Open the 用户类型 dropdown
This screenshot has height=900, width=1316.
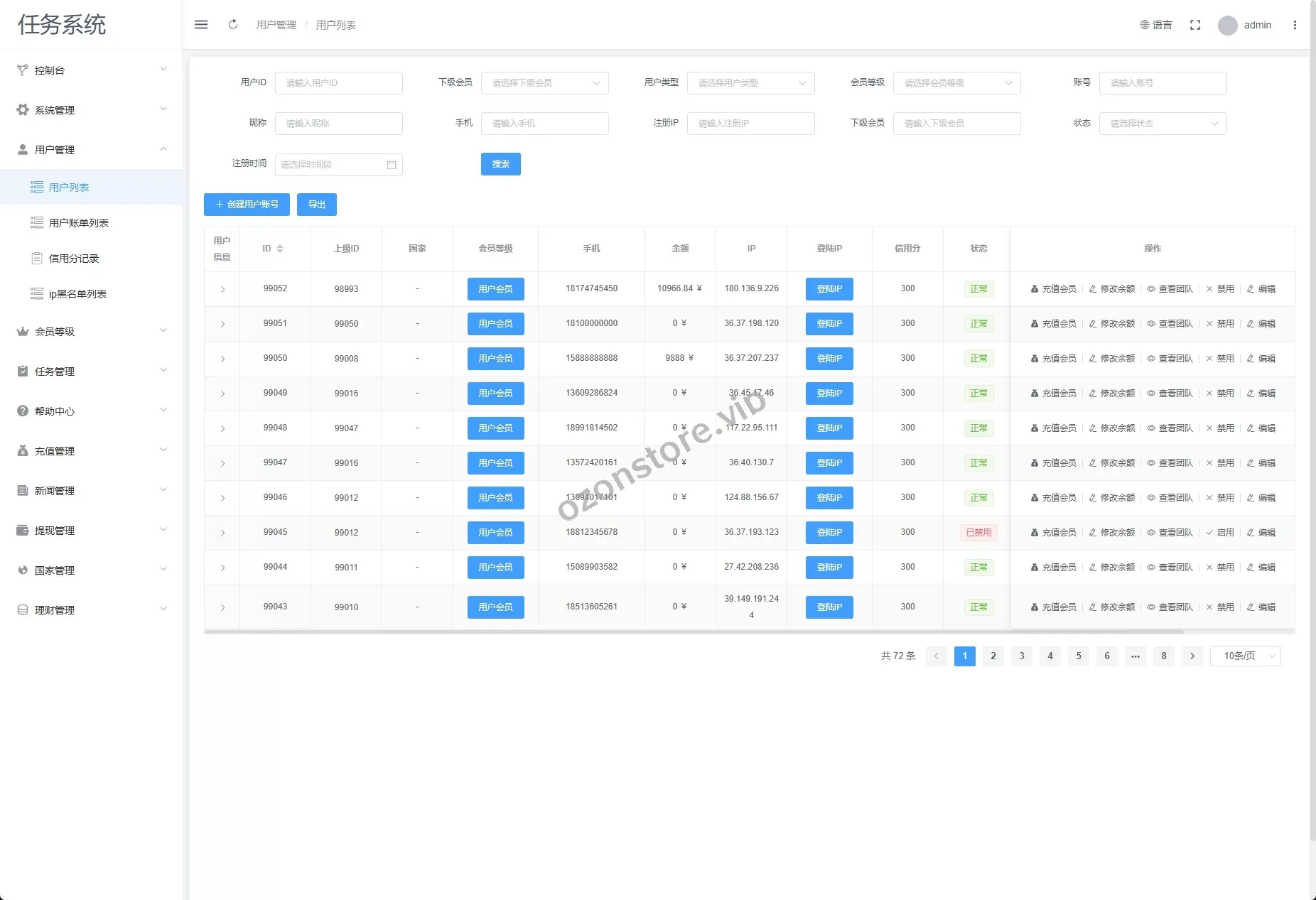[750, 83]
